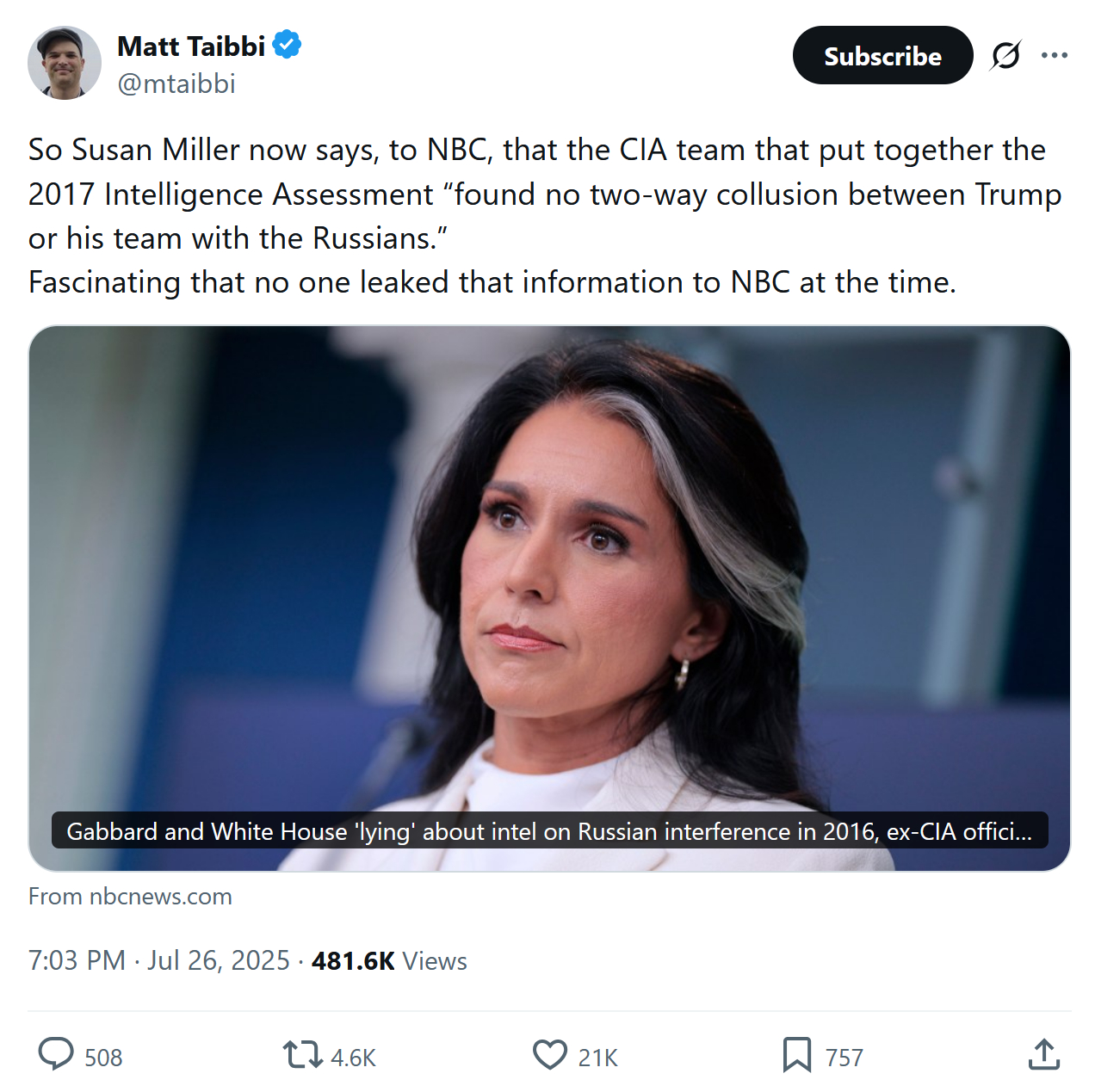The width and height of the screenshot is (1095, 1092).
Task: Subscribe to Matt Taibbi
Action: point(882,56)
